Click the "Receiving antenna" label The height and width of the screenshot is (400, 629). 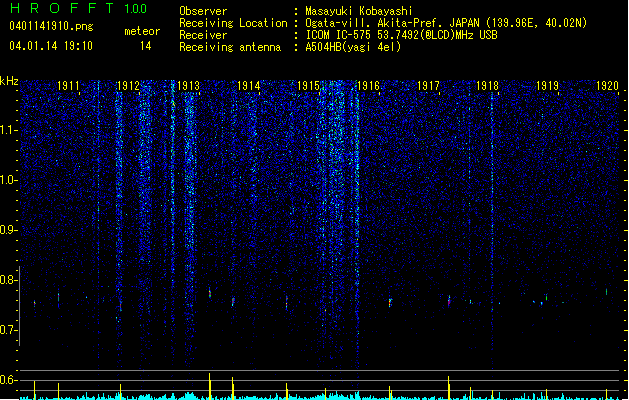point(230,47)
